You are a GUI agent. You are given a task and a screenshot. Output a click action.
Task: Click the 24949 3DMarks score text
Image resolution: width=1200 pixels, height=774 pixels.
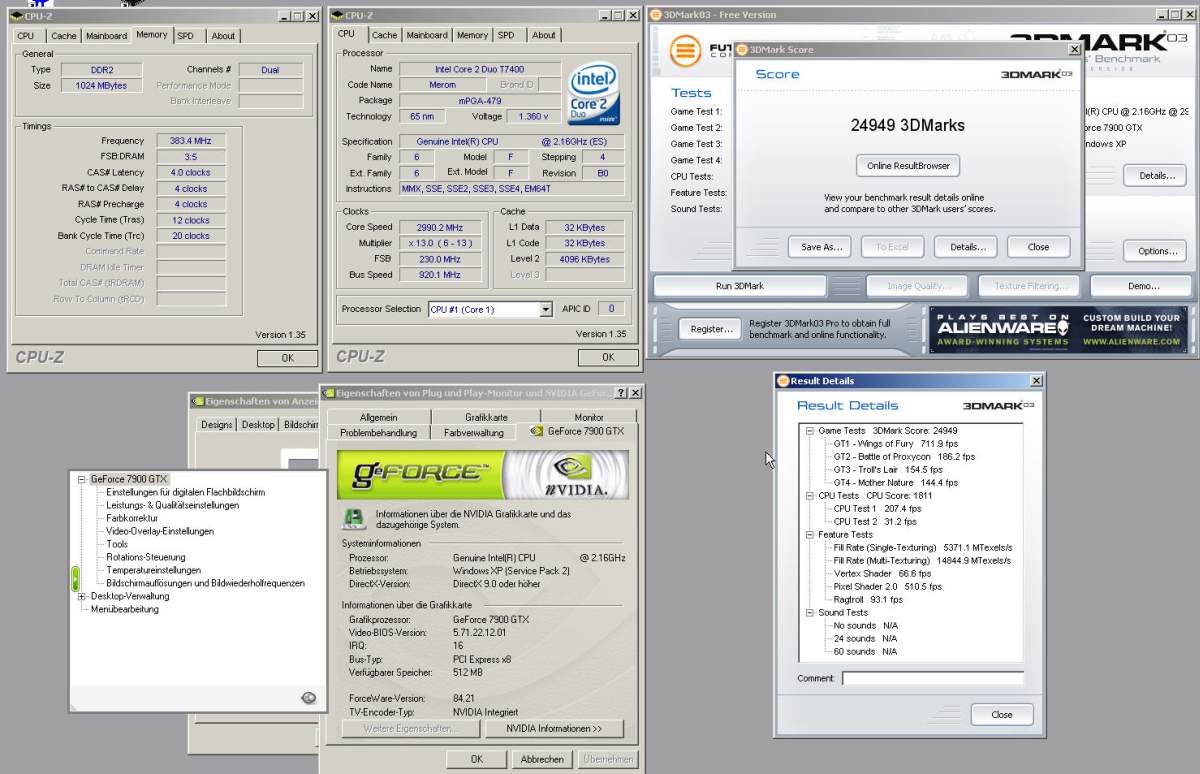[x=908, y=126]
